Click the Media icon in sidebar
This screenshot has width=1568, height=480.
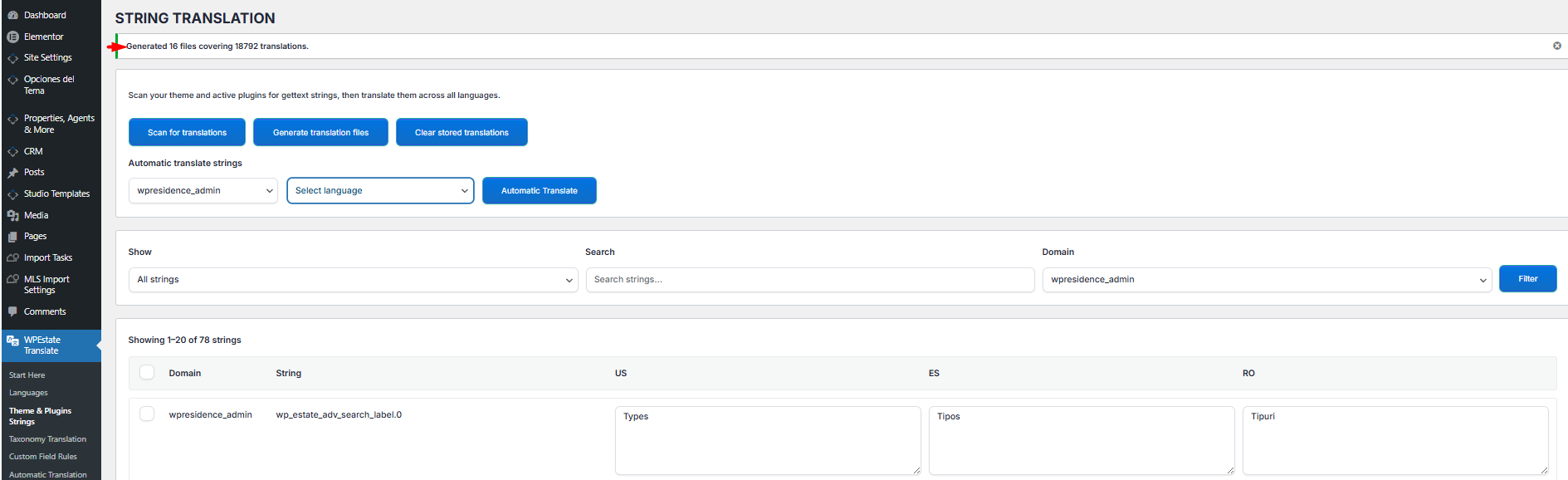pos(12,215)
